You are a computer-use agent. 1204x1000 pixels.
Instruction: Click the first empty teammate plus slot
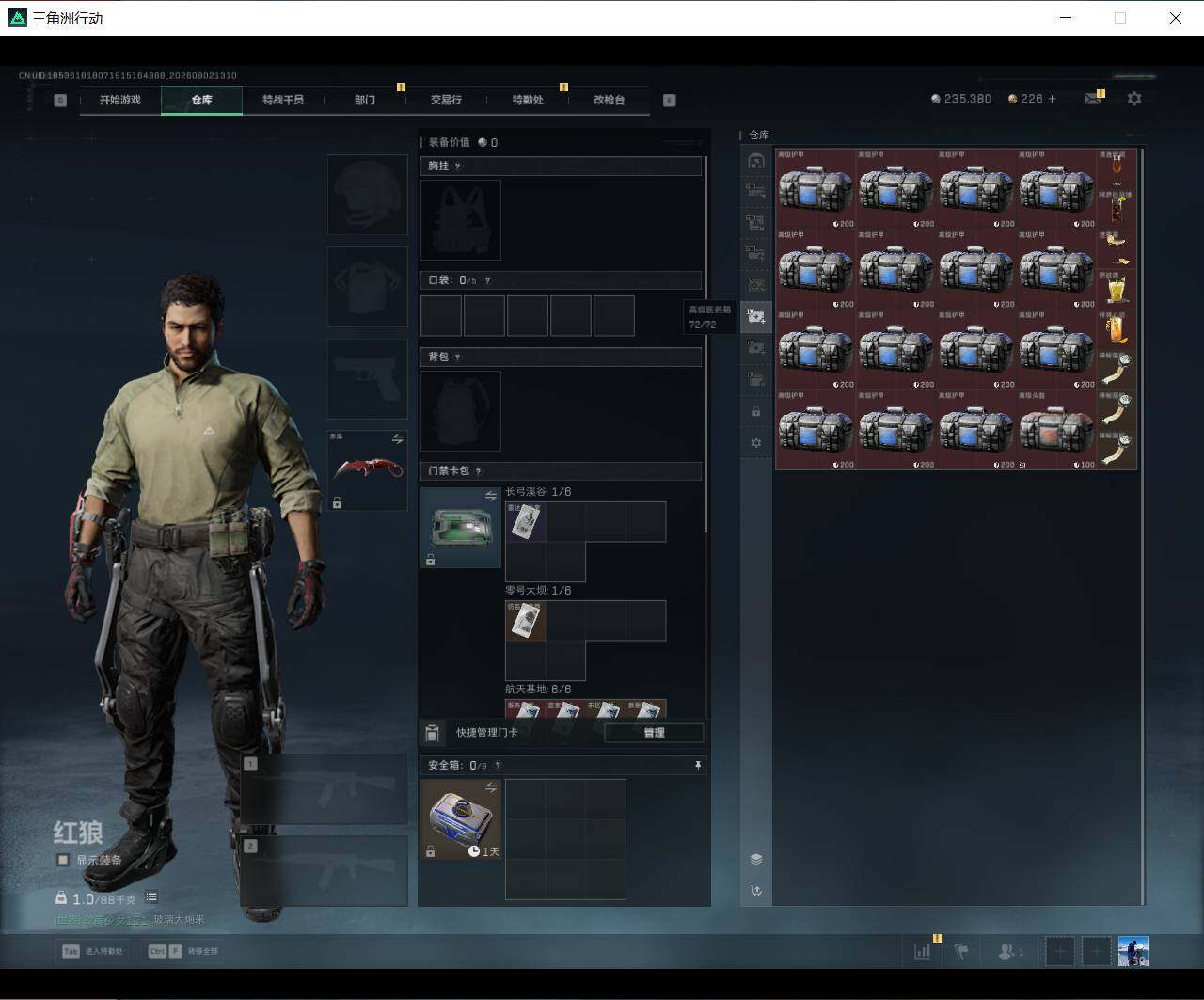tap(1059, 952)
